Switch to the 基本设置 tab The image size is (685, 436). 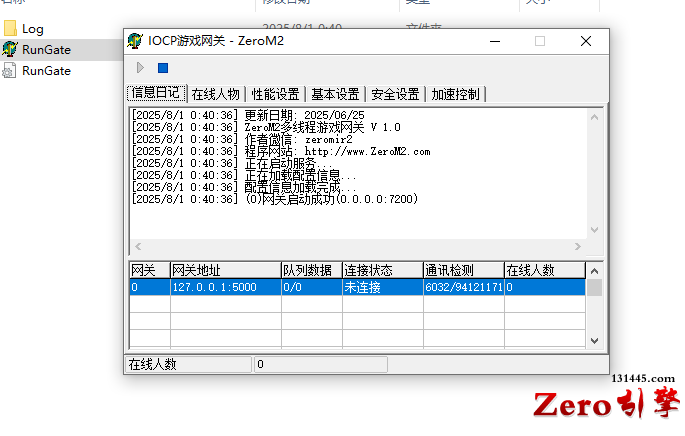tap(336, 94)
